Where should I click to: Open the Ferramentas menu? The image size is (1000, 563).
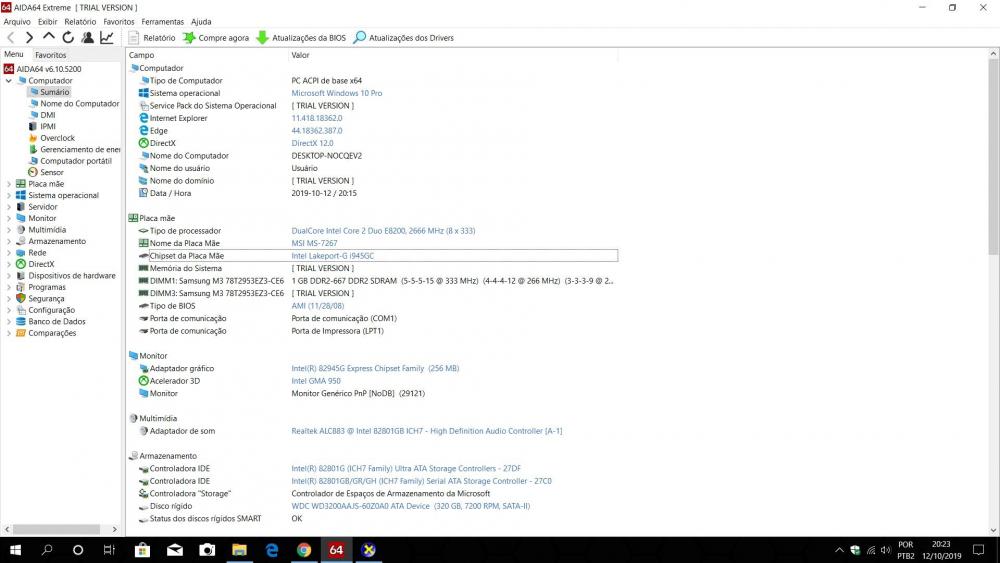click(163, 21)
